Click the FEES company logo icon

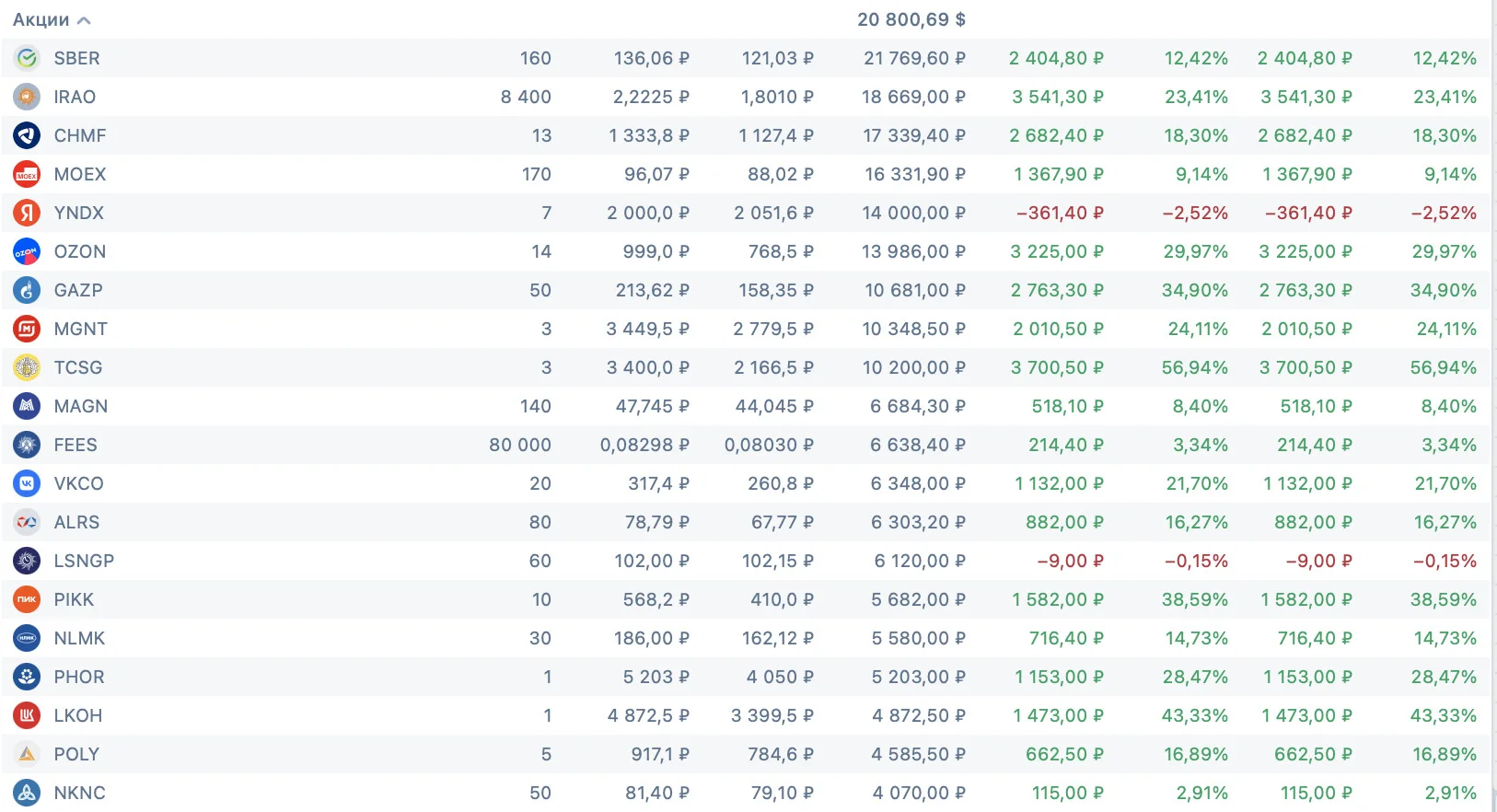coord(27,445)
